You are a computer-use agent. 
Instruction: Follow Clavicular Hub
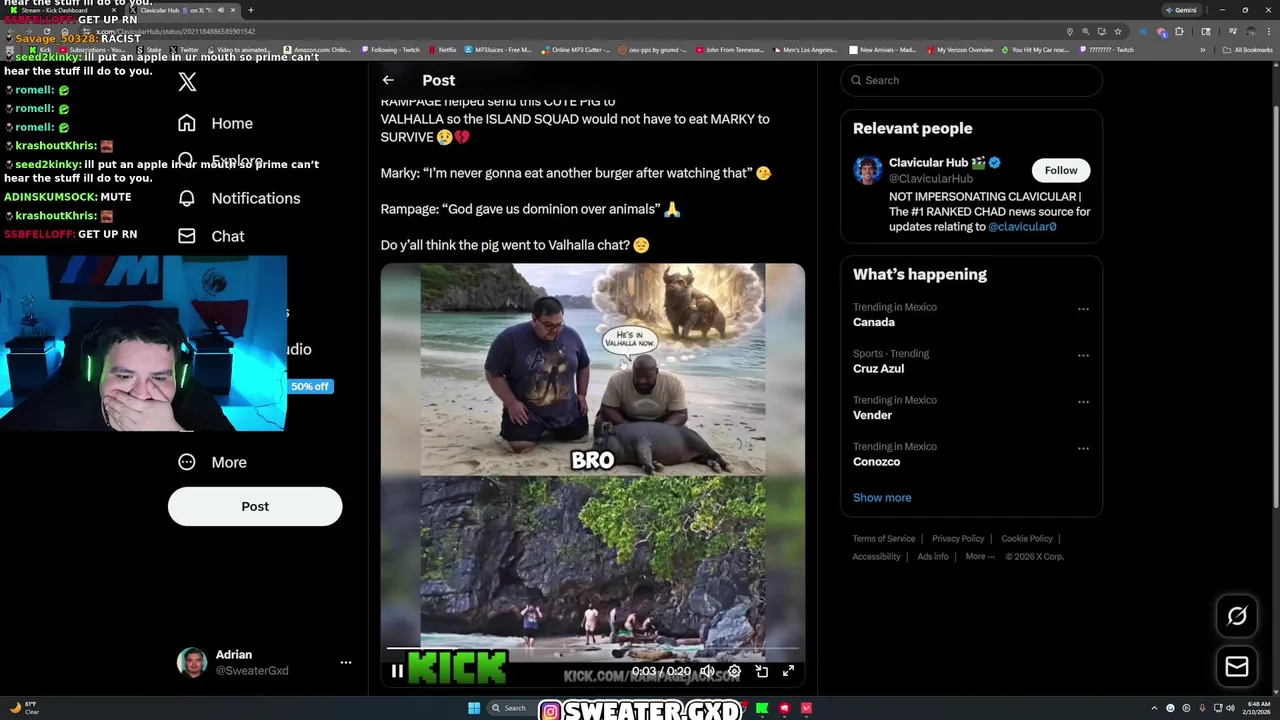pyautogui.click(x=1061, y=170)
